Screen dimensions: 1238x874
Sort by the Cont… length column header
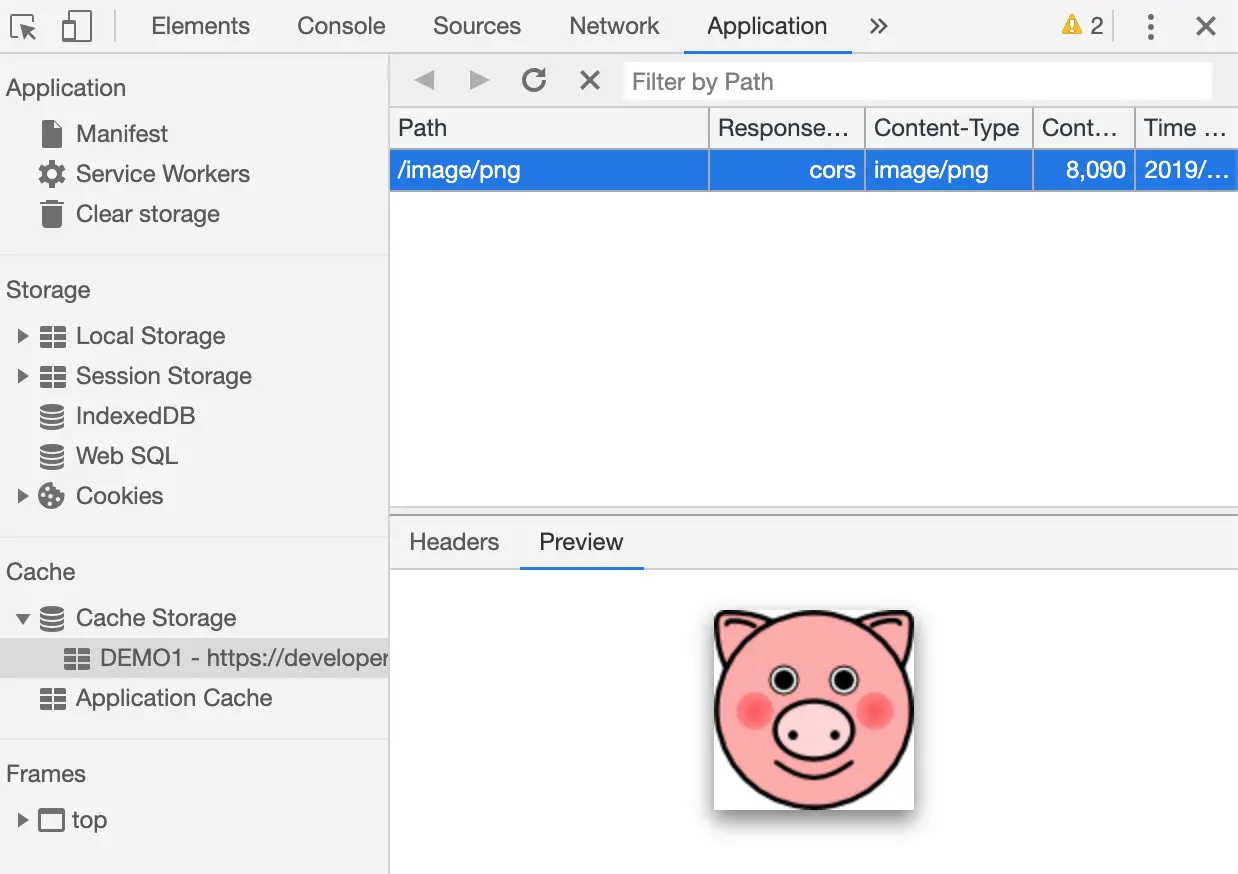click(1084, 128)
